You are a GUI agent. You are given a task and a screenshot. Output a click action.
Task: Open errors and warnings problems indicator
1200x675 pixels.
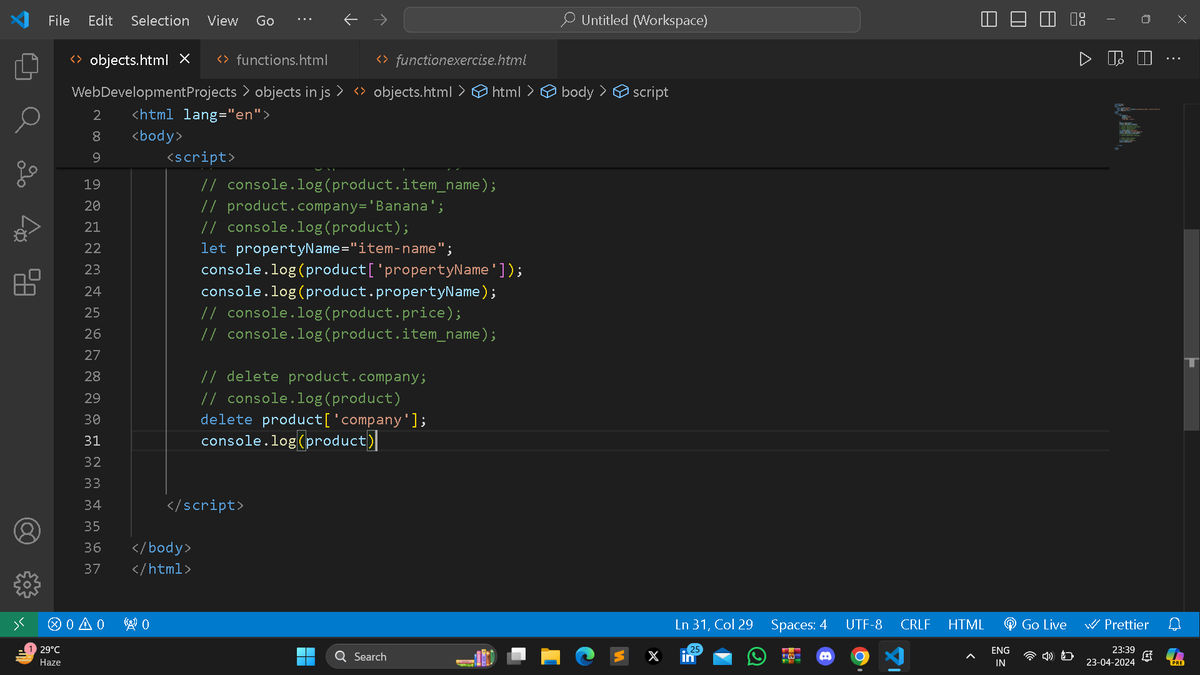tap(76, 624)
